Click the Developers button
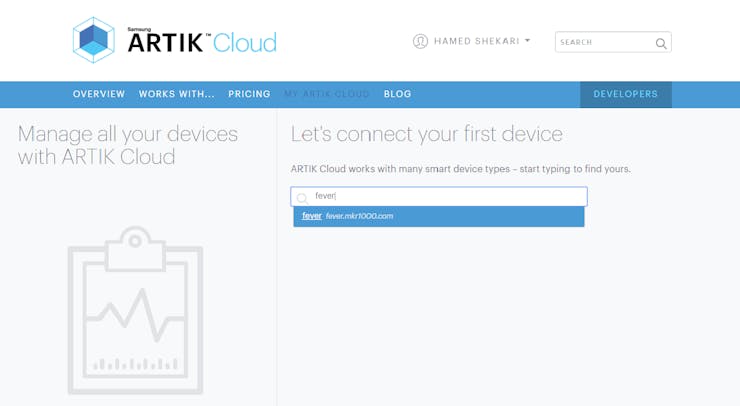Image resolution: width=740 pixels, height=406 pixels. coord(626,94)
